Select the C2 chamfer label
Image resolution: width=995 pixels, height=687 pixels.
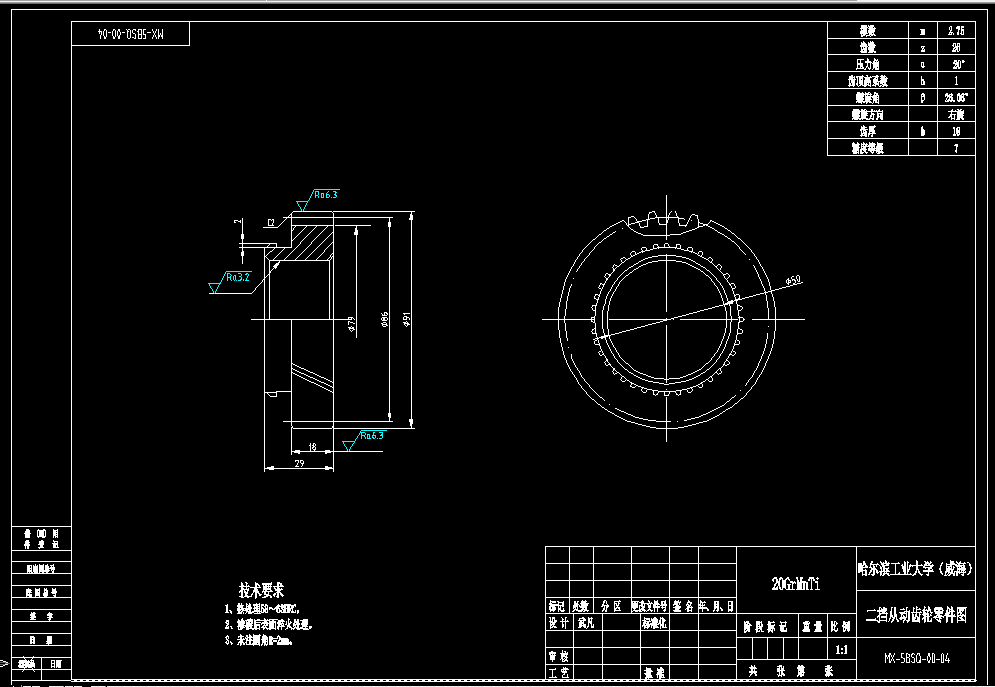tap(271, 222)
